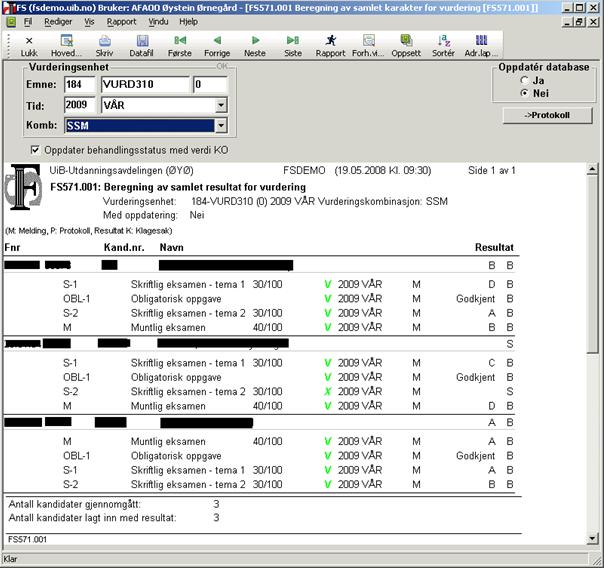Click the Emne version field 0
The width and height of the screenshot is (604, 568).
[210, 84]
